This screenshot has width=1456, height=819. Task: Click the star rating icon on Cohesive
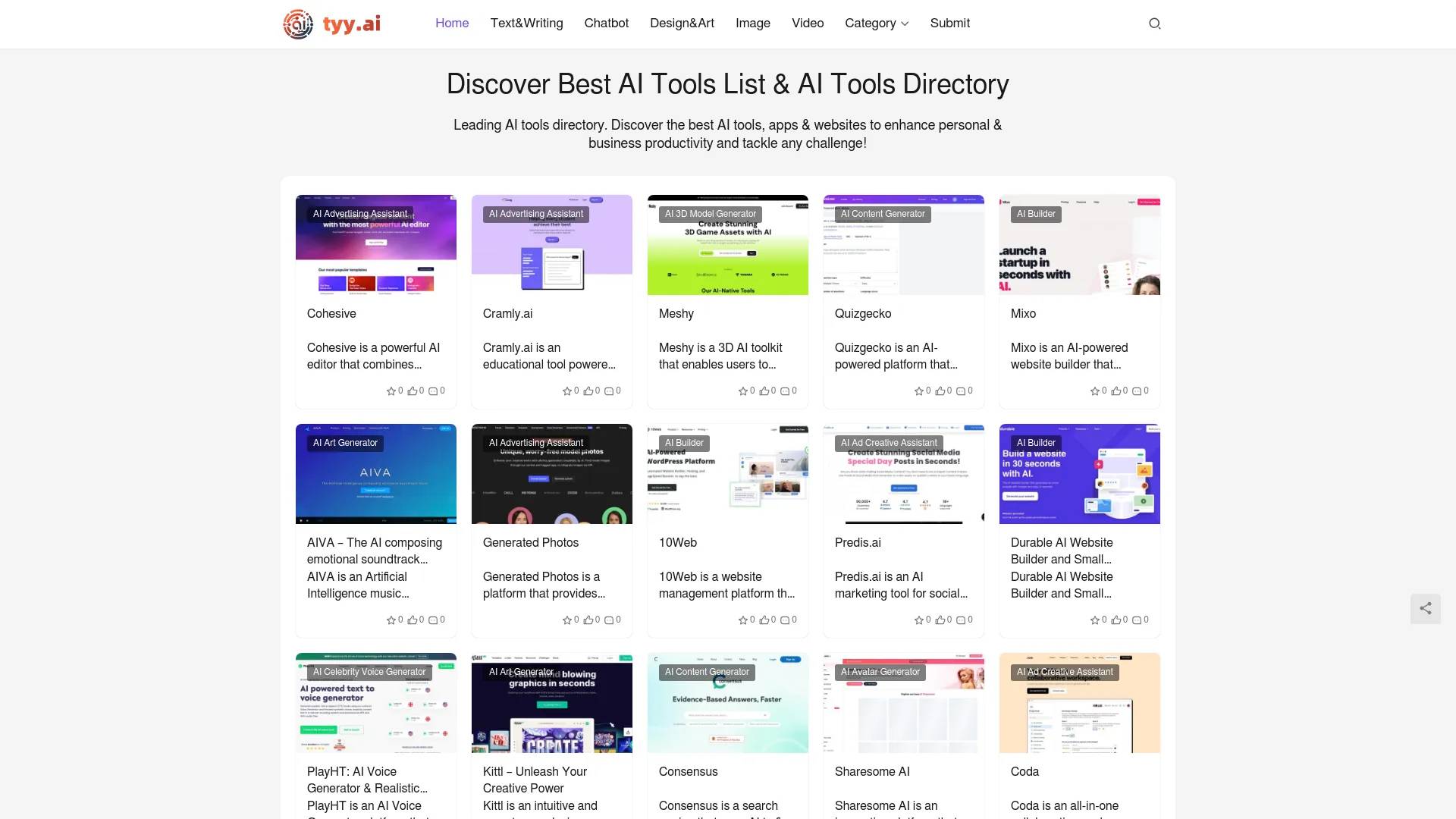coord(391,391)
